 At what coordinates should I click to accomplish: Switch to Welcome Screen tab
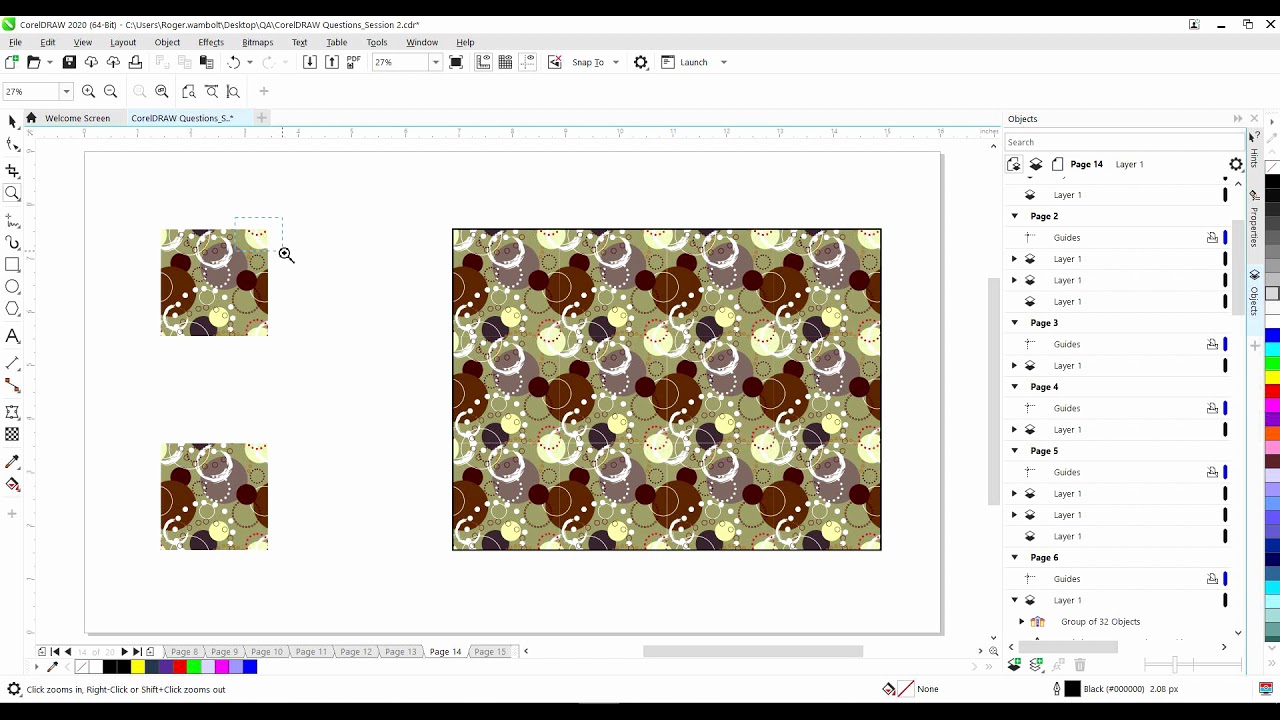coord(77,118)
